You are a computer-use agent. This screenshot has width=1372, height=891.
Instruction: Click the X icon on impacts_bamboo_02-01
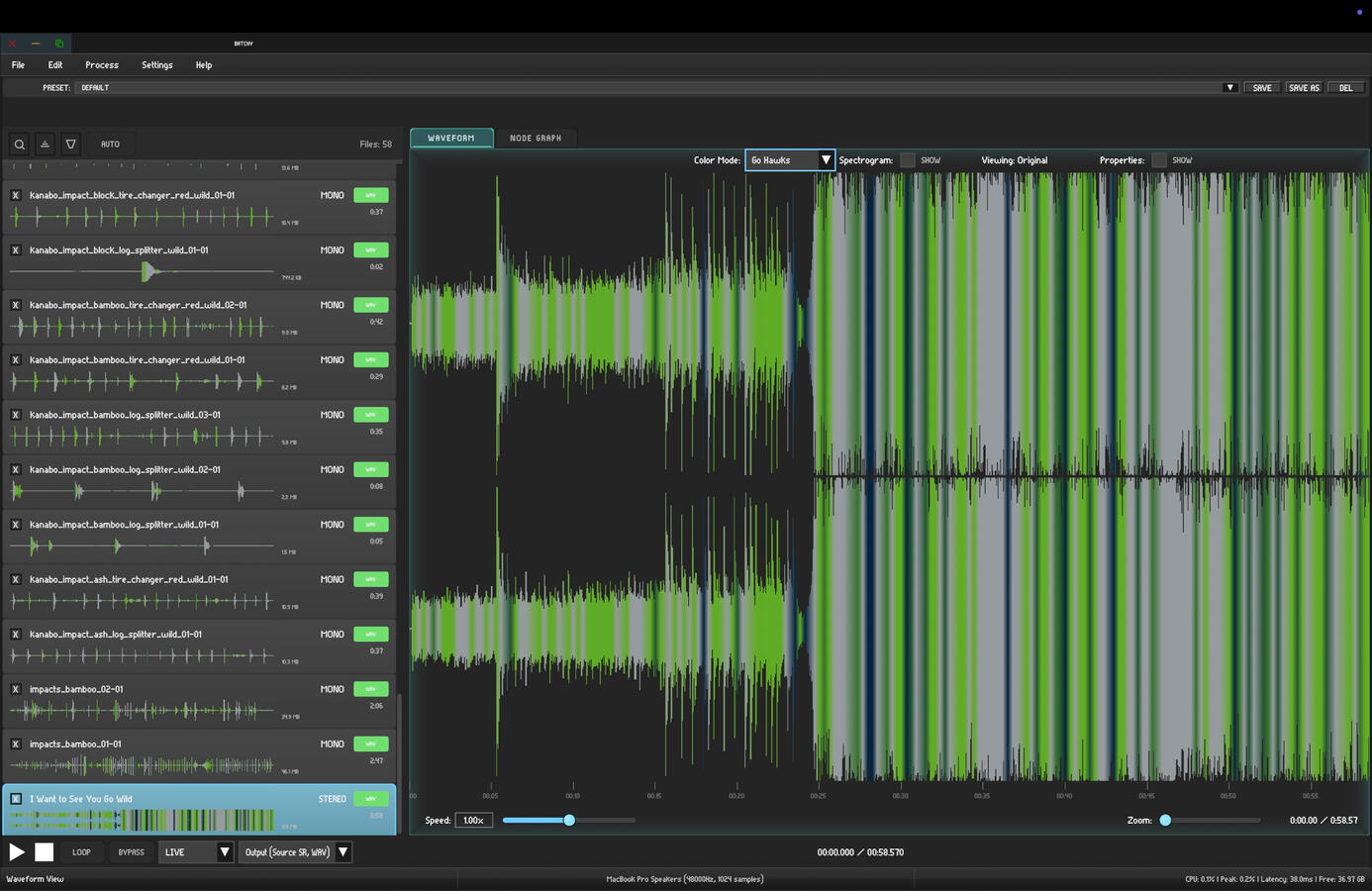click(16, 689)
